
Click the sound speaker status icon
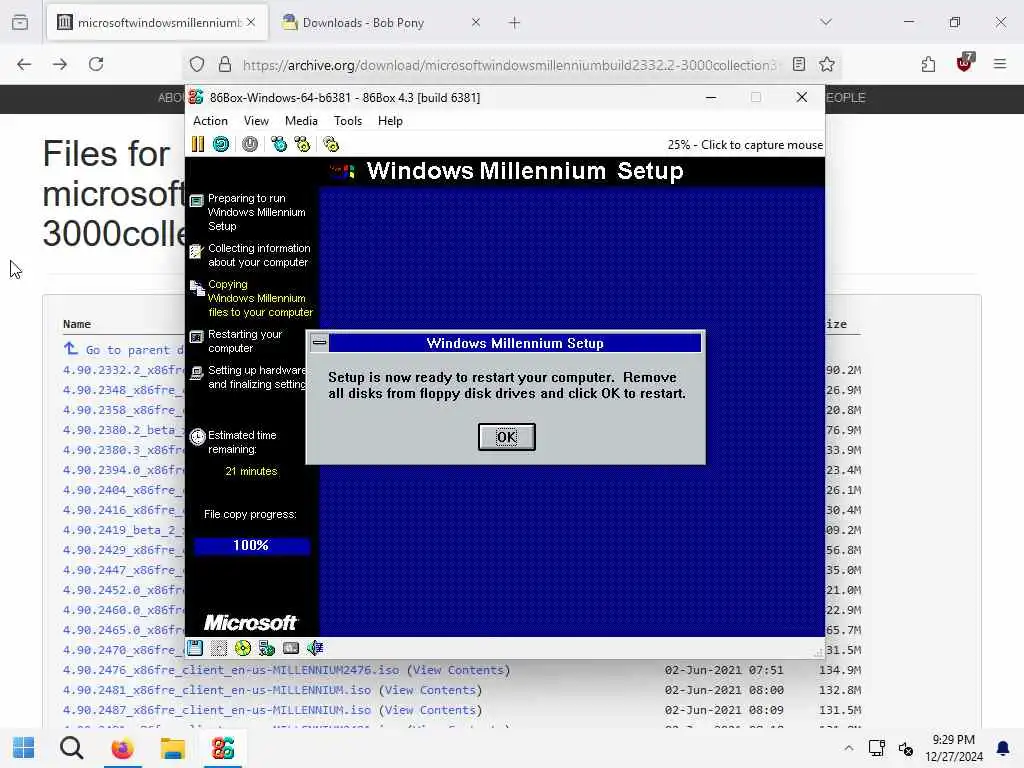point(315,648)
